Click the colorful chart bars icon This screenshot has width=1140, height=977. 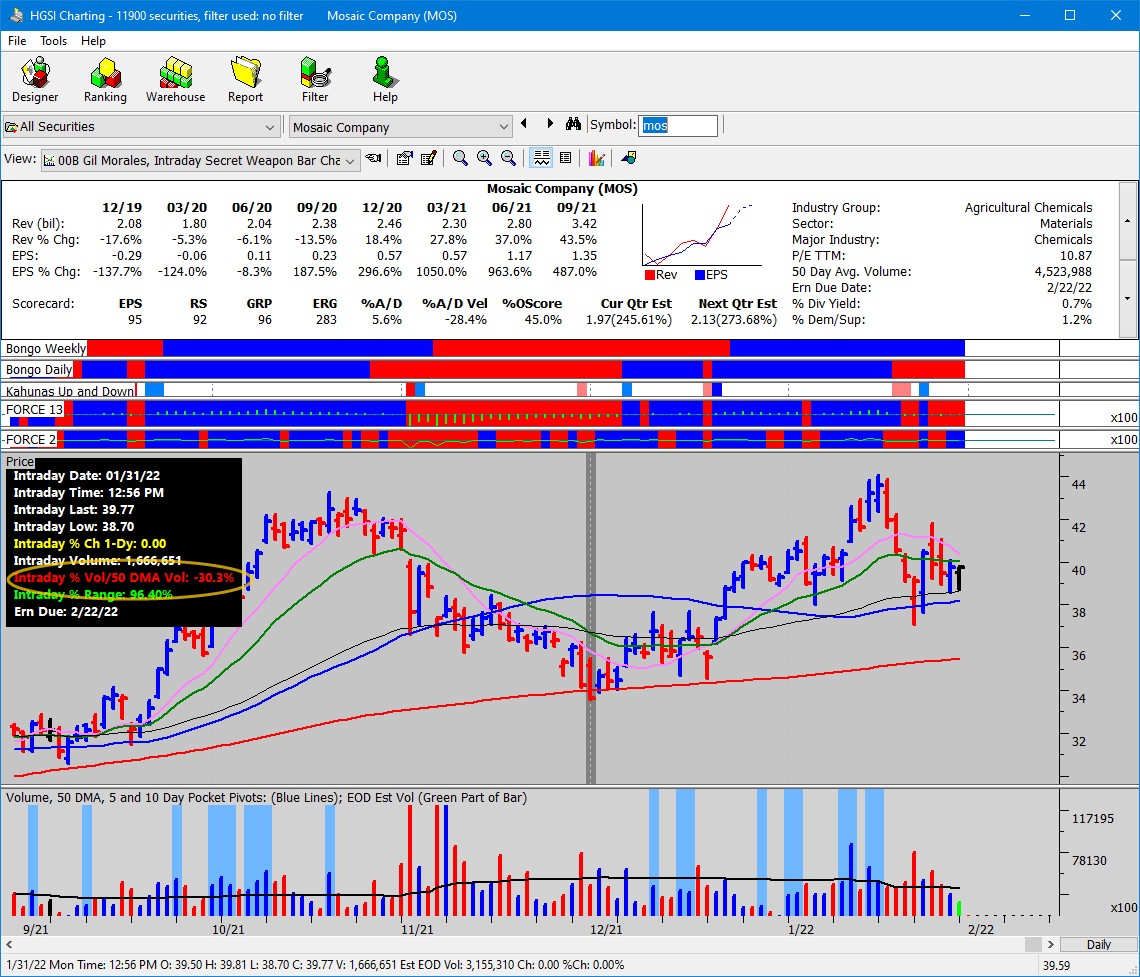pos(596,158)
